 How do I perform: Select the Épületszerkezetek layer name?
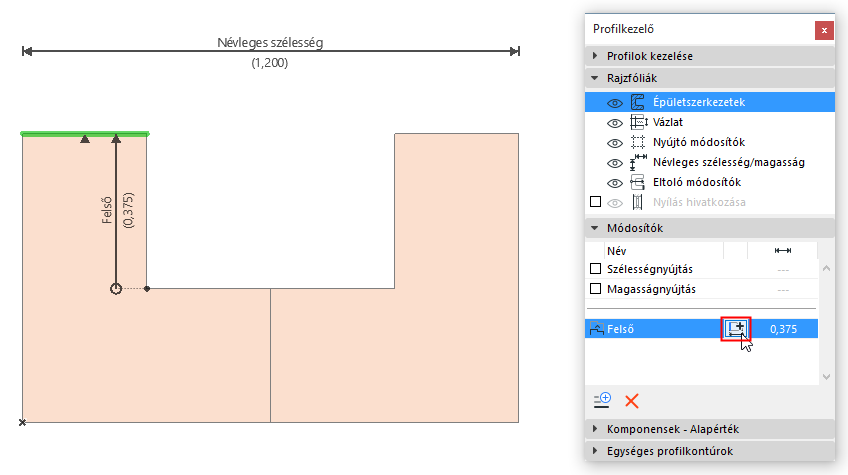(699, 102)
